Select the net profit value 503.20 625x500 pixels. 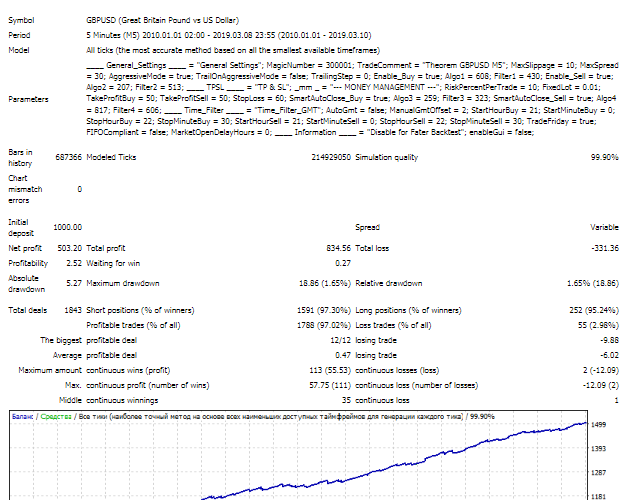pyautogui.click(x=69, y=248)
